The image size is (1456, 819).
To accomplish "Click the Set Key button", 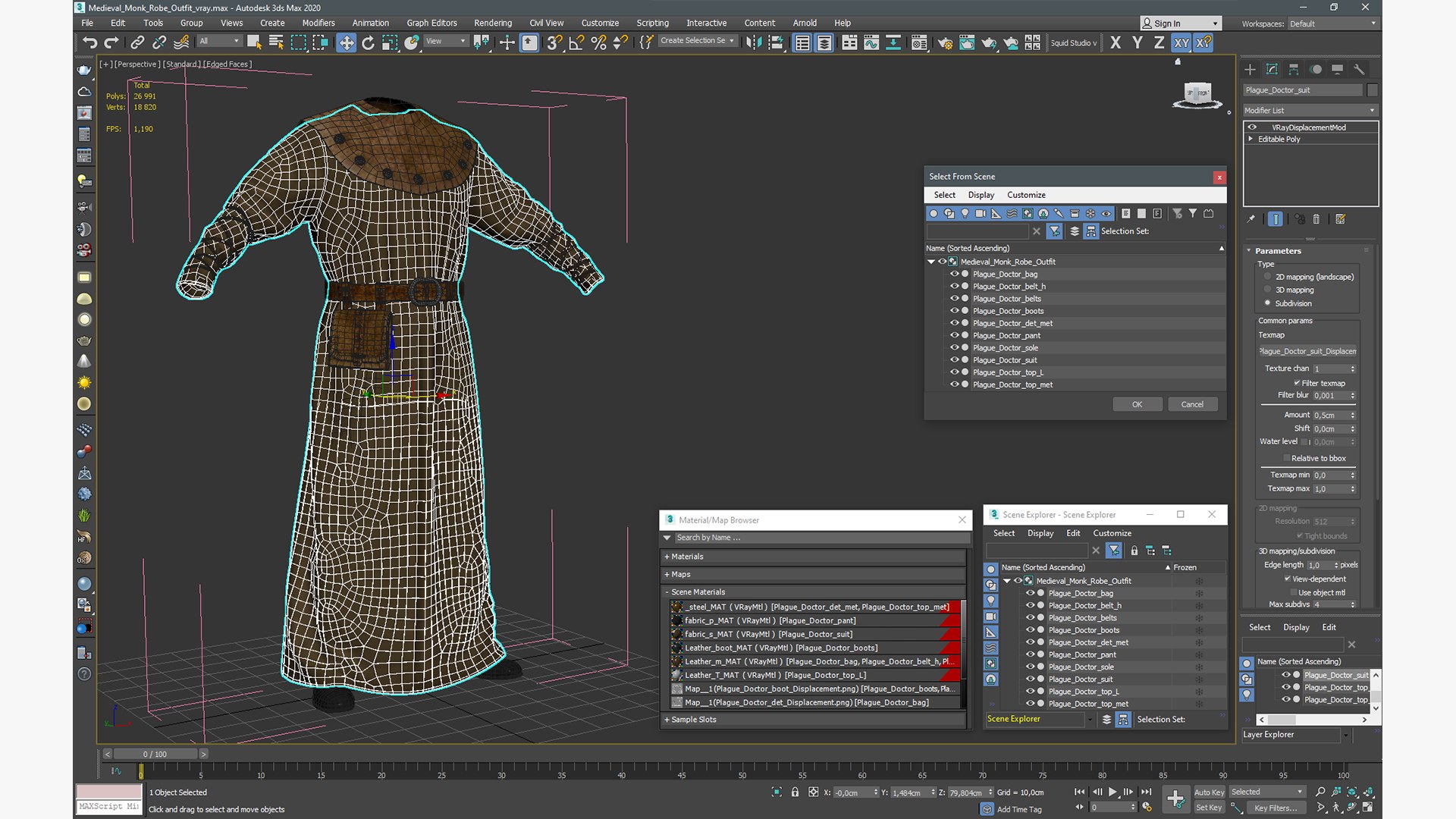I will [x=1209, y=808].
